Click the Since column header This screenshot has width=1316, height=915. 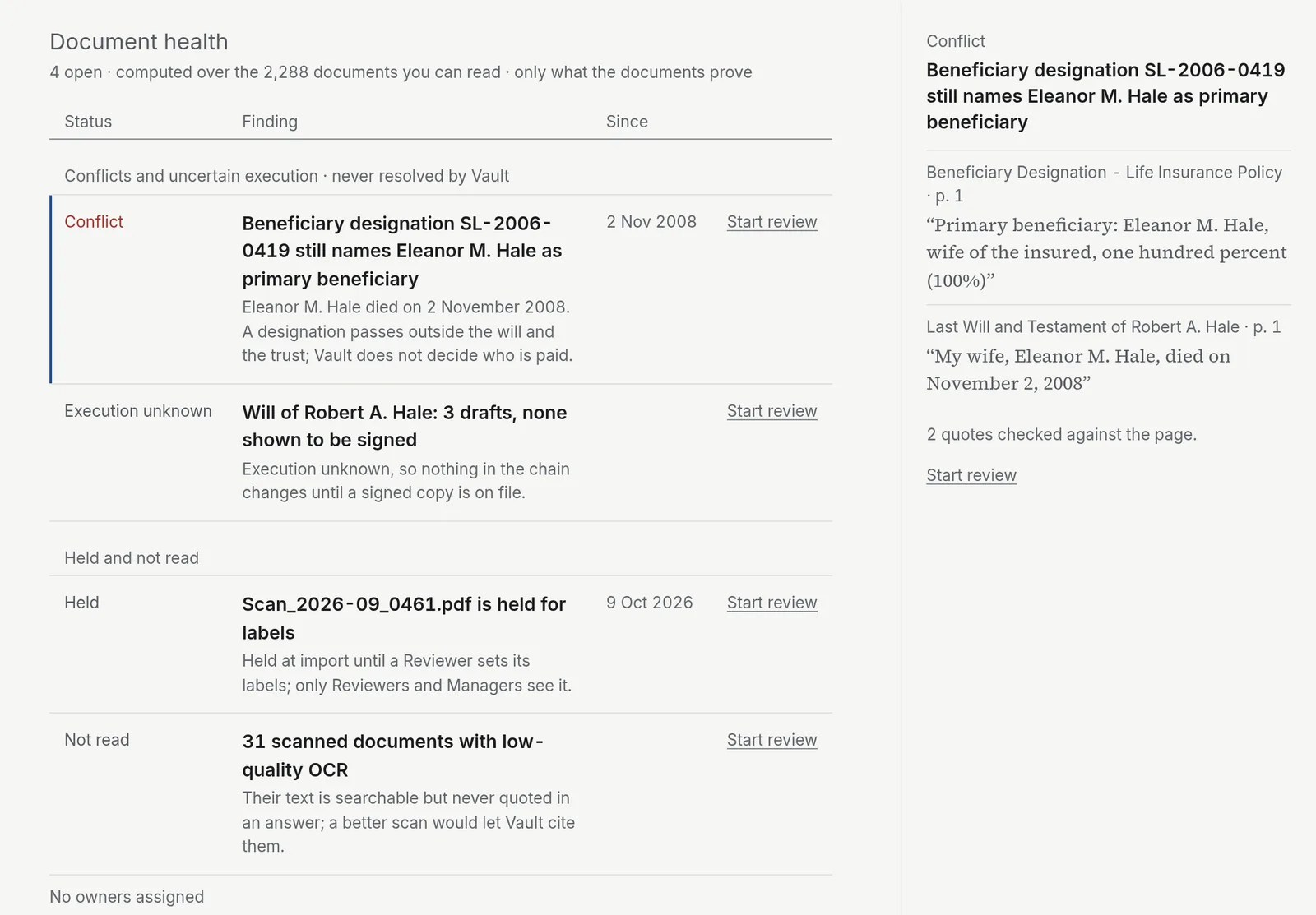pos(627,122)
